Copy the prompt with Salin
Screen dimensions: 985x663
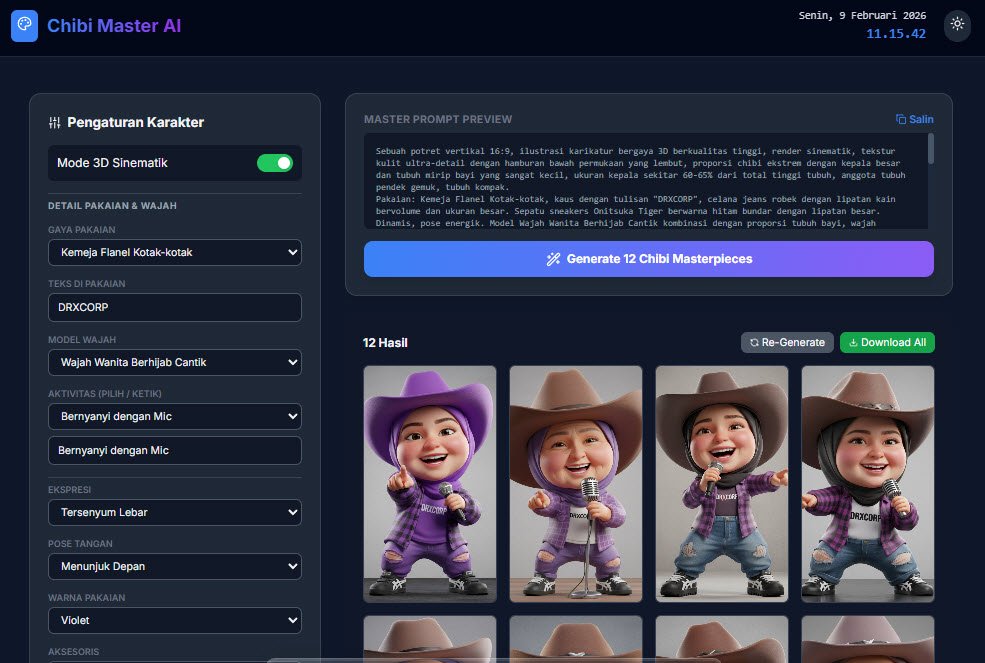click(915, 119)
